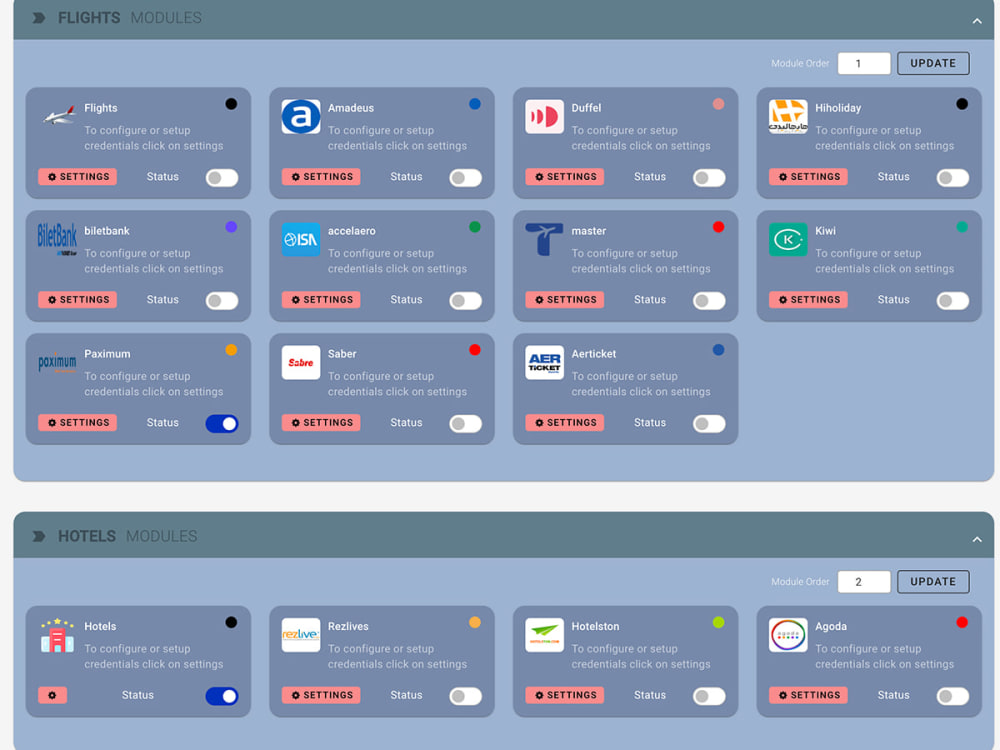Click the Kiwi logo icon
This screenshot has height=750, width=1000.
coord(788,239)
